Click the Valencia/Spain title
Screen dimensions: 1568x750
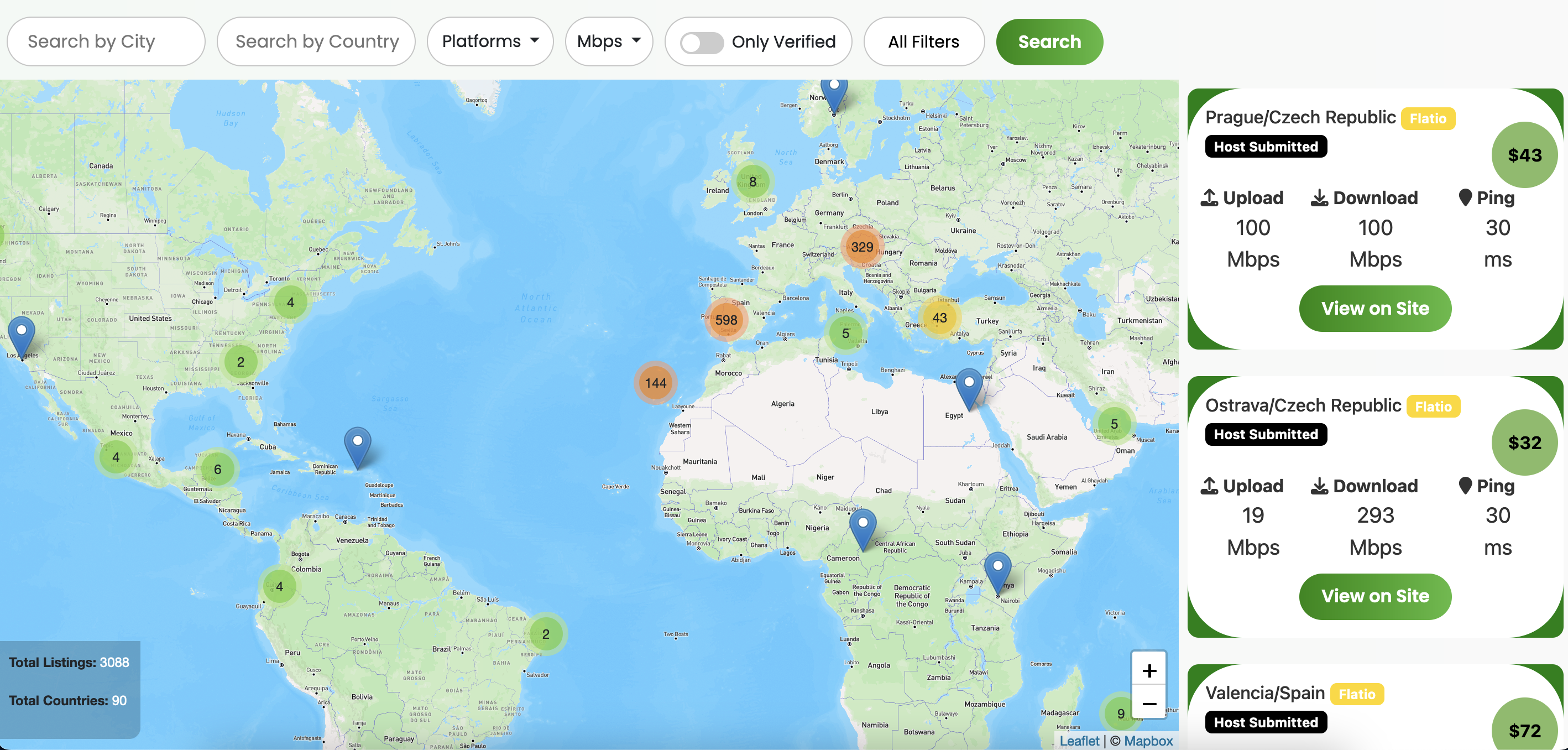1265,693
